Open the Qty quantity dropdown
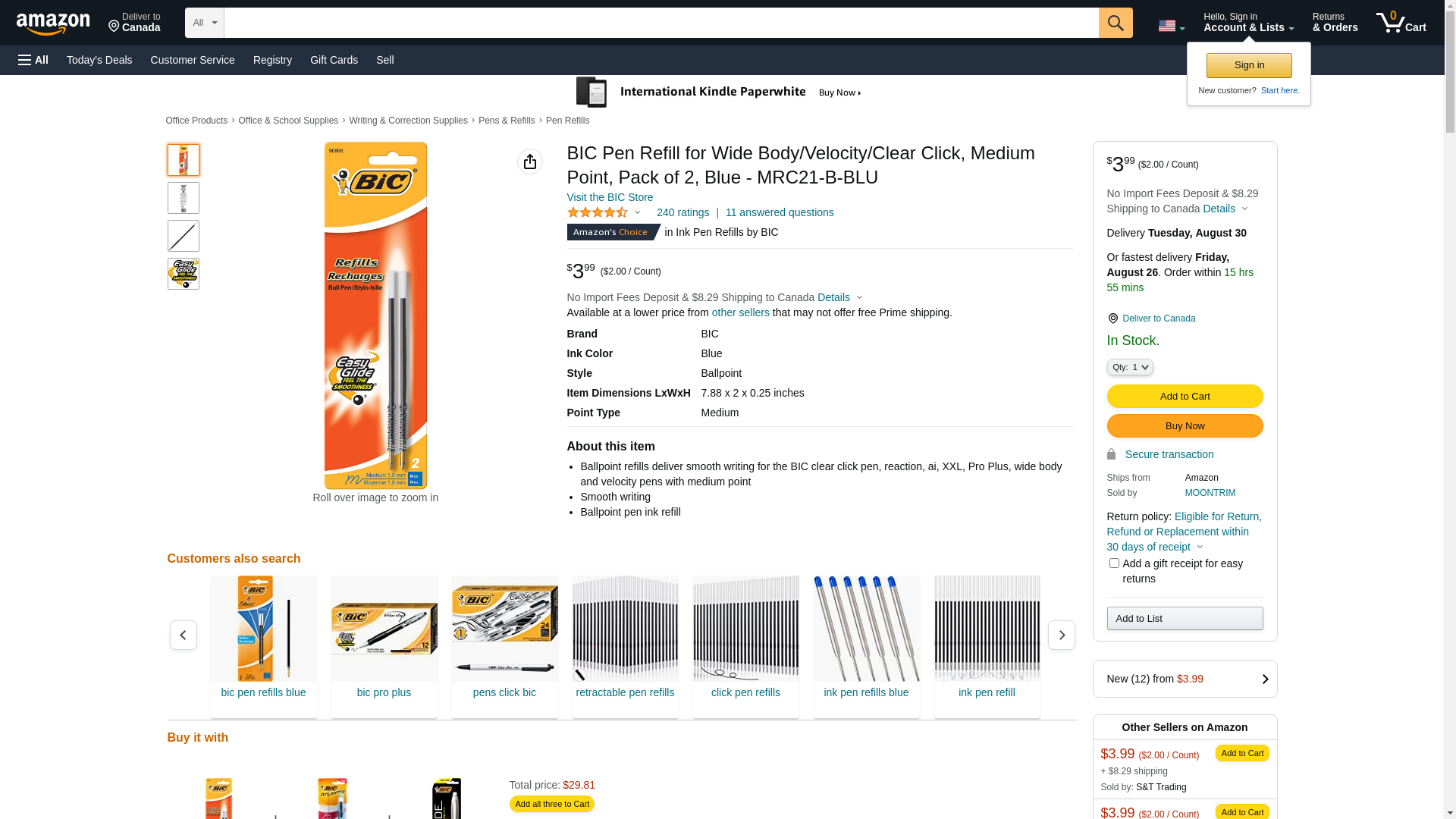The width and height of the screenshot is (1456, 819). pyautogui.click(x=1129, y=367)
